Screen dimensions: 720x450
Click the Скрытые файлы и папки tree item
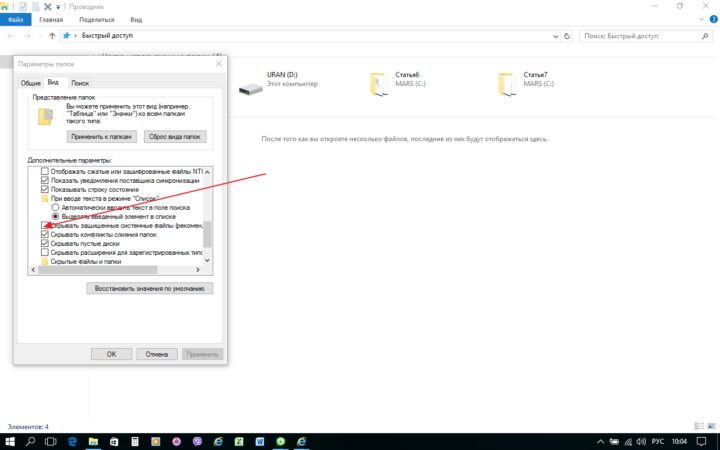click(x=85, y=261)
